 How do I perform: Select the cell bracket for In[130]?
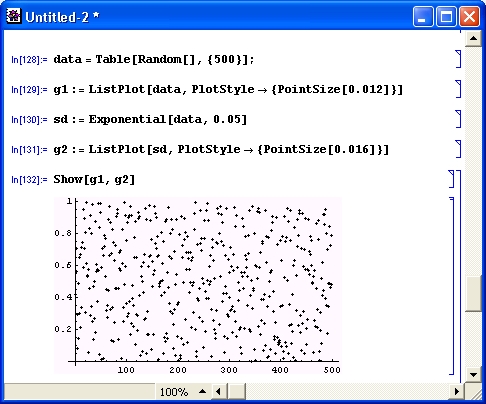pyautogui.click(x=458, y=119)
